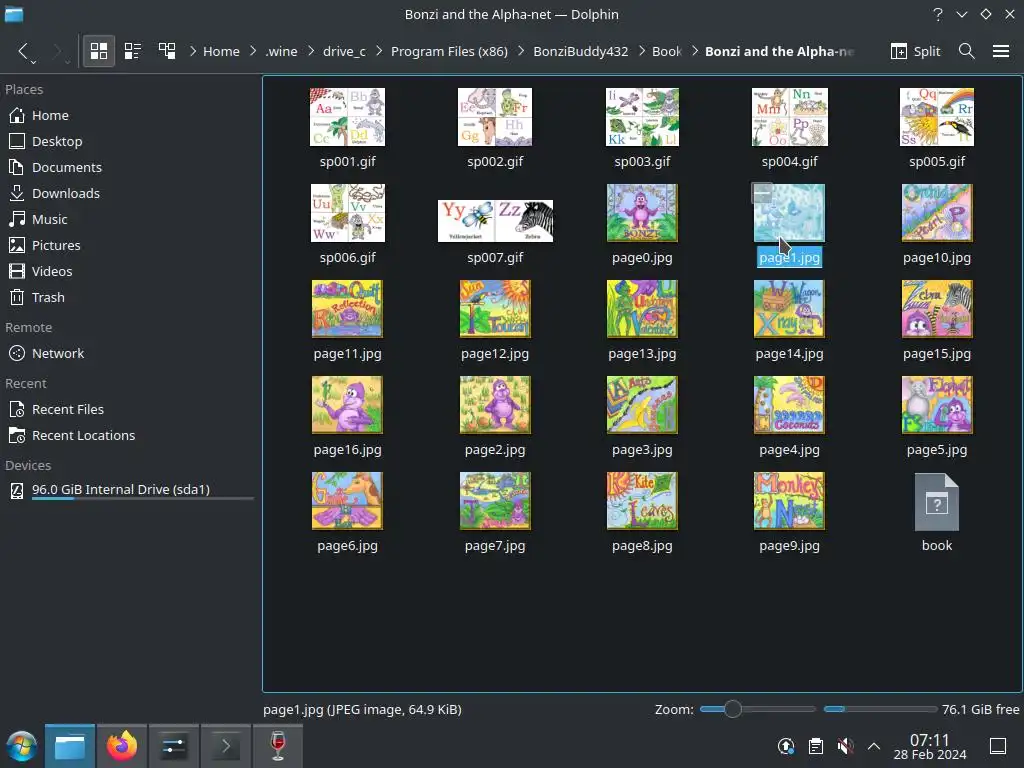This screenshot has height=768, width=1024.
Task: Select the unknown-type book file icon
Action: (937, 502)
